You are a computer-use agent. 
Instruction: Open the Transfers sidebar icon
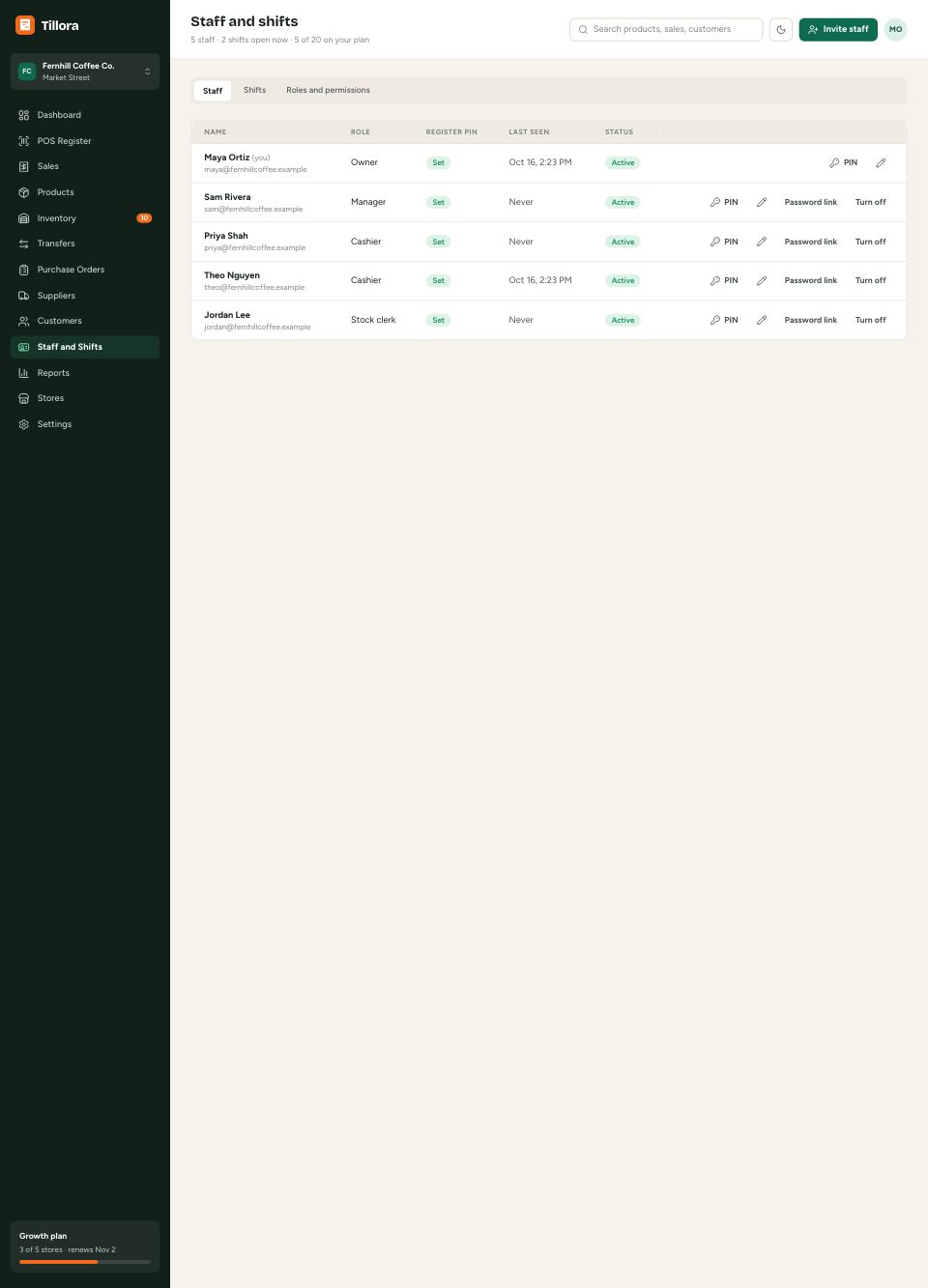[x=24, y=243]
